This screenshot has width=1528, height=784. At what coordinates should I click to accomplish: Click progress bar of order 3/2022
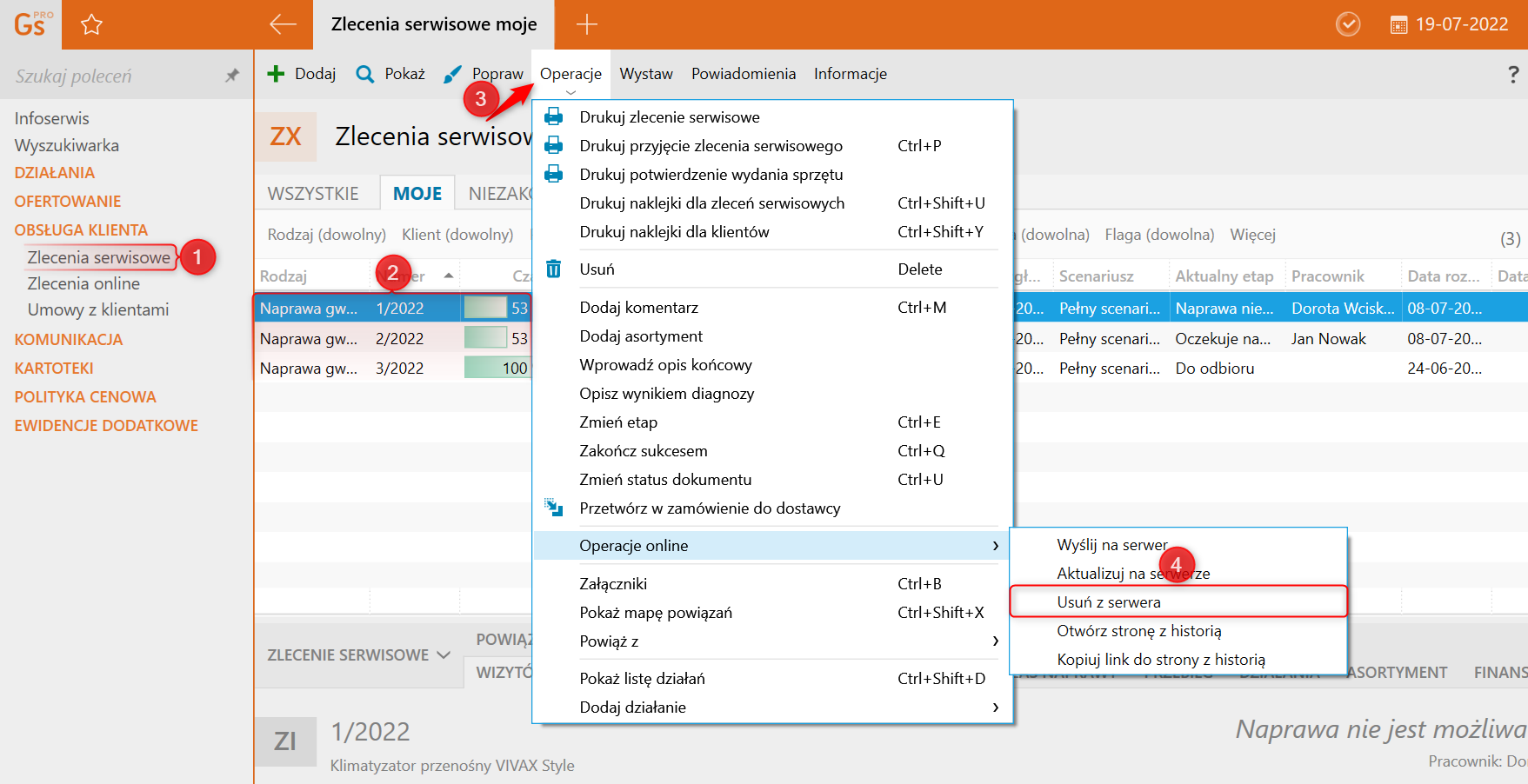[x=497, y=368]
